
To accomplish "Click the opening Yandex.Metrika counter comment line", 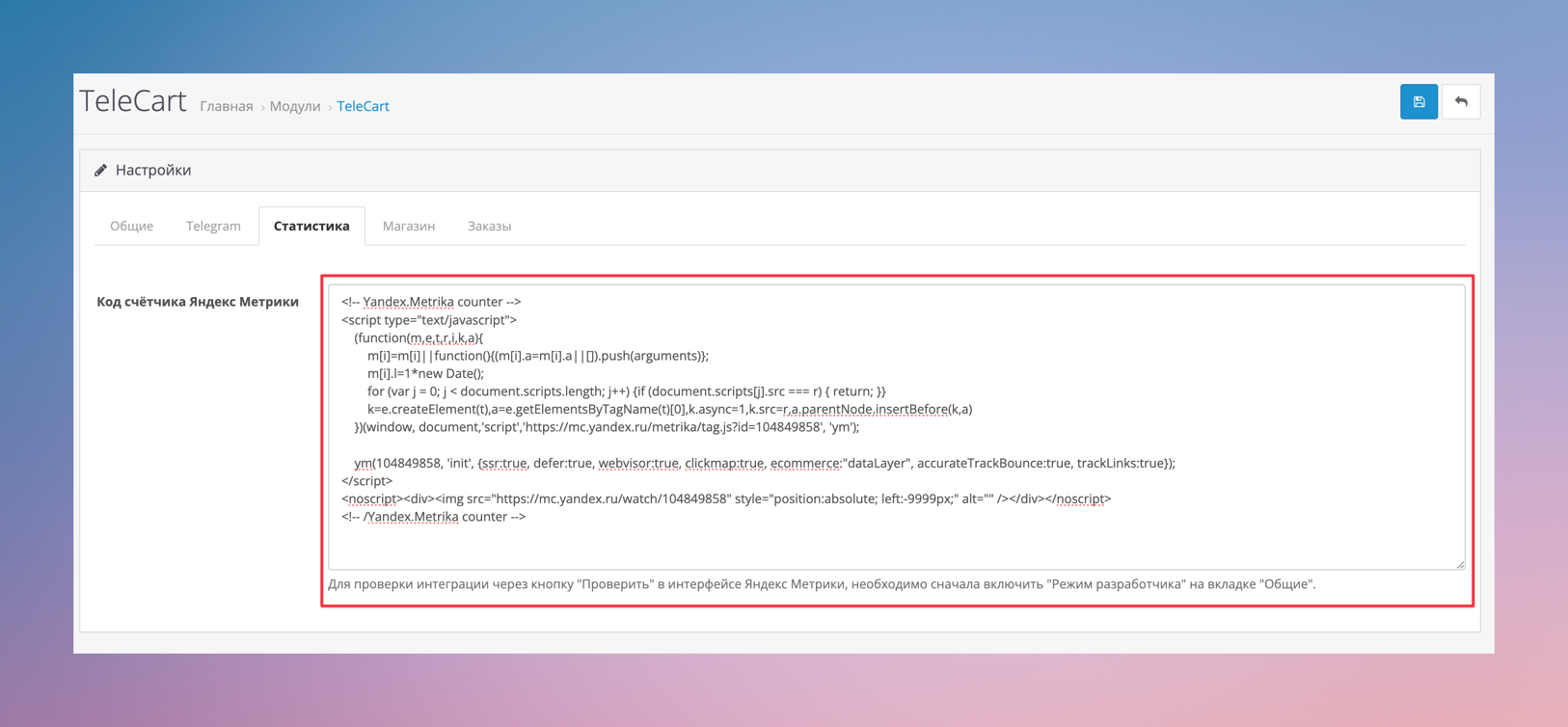I will pyautogui.click(x=431, y=302).
